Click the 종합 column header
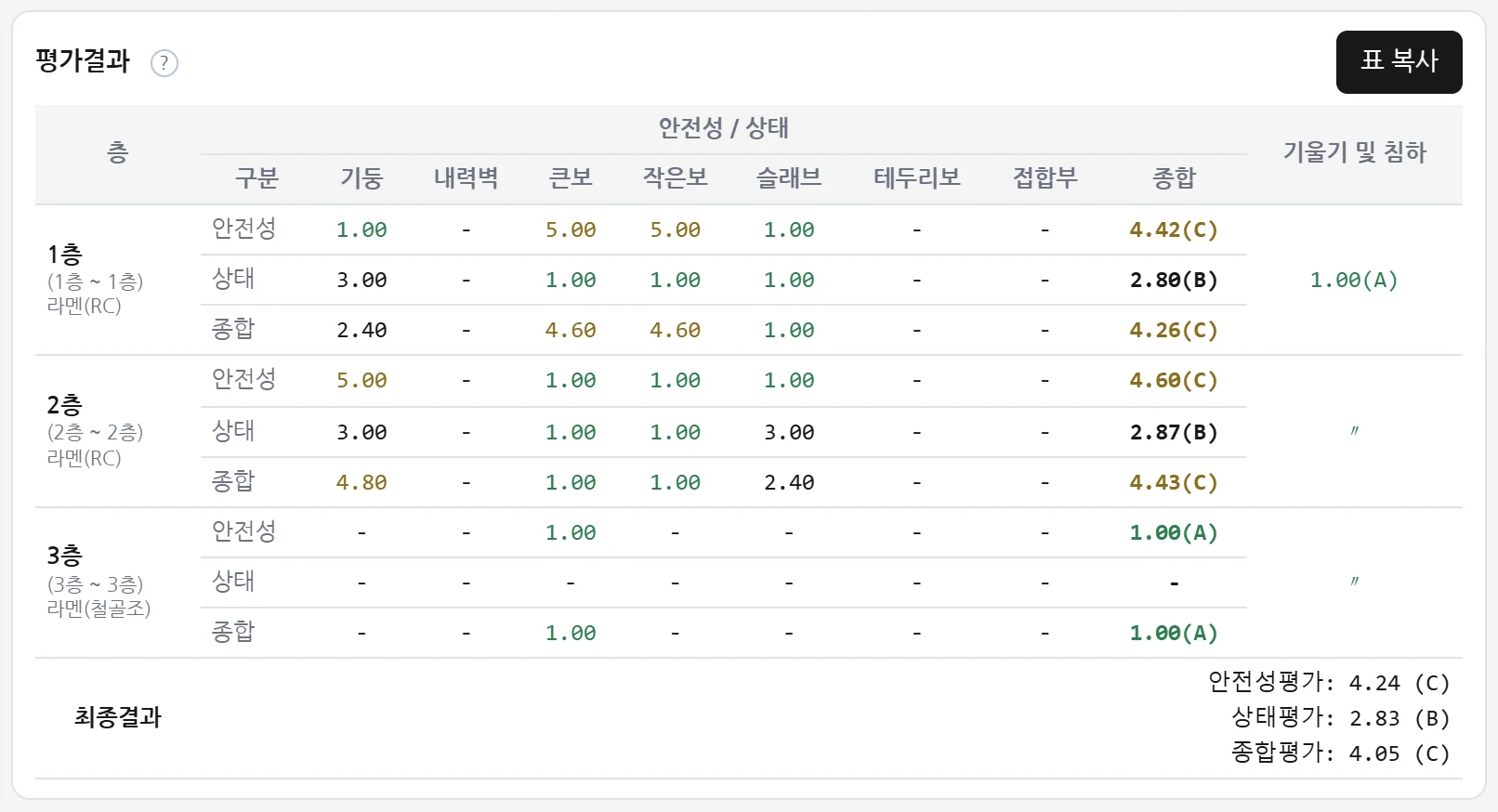This screenshot has width=1498, height=812. click(x=1174, y=178)
